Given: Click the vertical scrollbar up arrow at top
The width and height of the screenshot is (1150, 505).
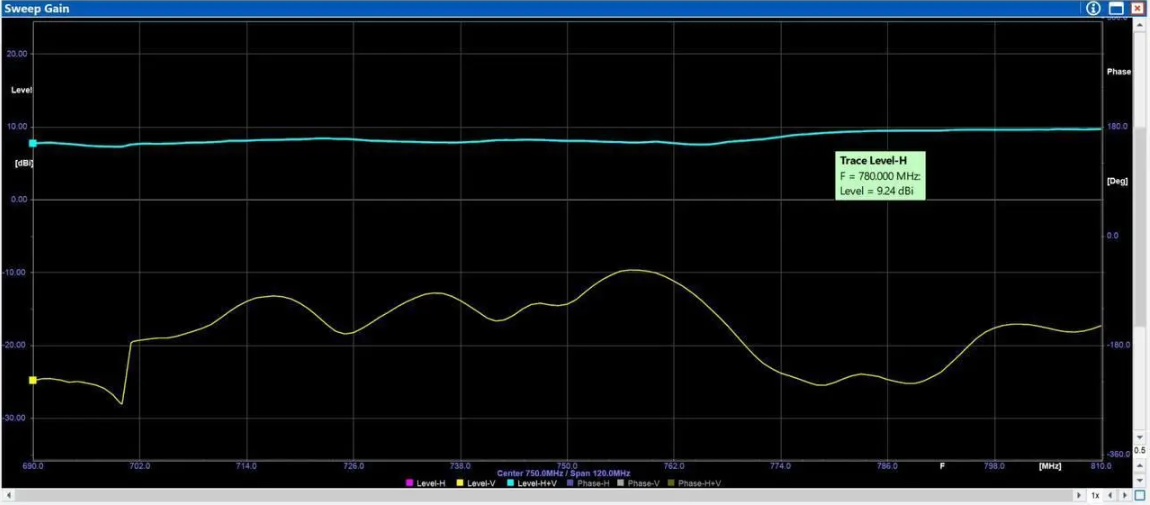Looking at the screenshot, I should click(x=1140, y=25).
